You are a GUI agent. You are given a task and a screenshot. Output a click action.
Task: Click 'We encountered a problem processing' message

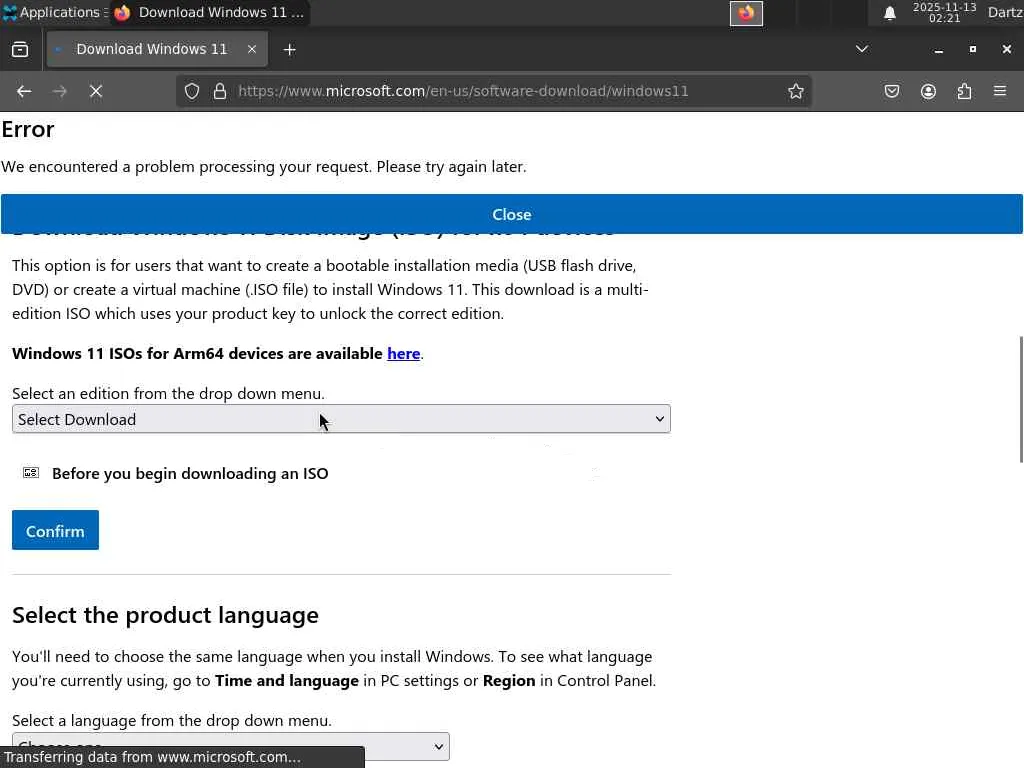pyautogui.click(x=263, y=167)
